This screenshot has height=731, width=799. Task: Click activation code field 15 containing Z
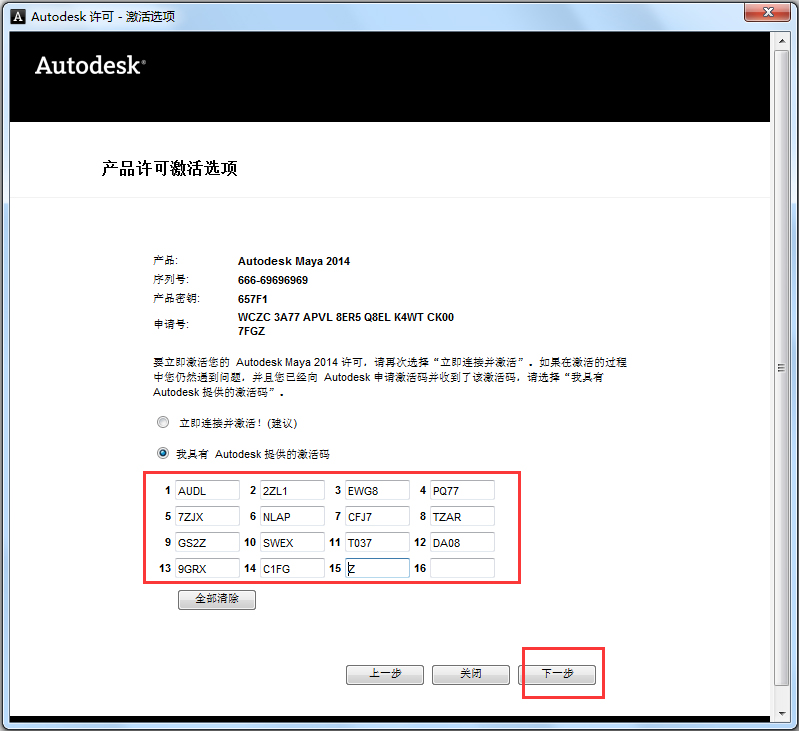pos(377,568)
